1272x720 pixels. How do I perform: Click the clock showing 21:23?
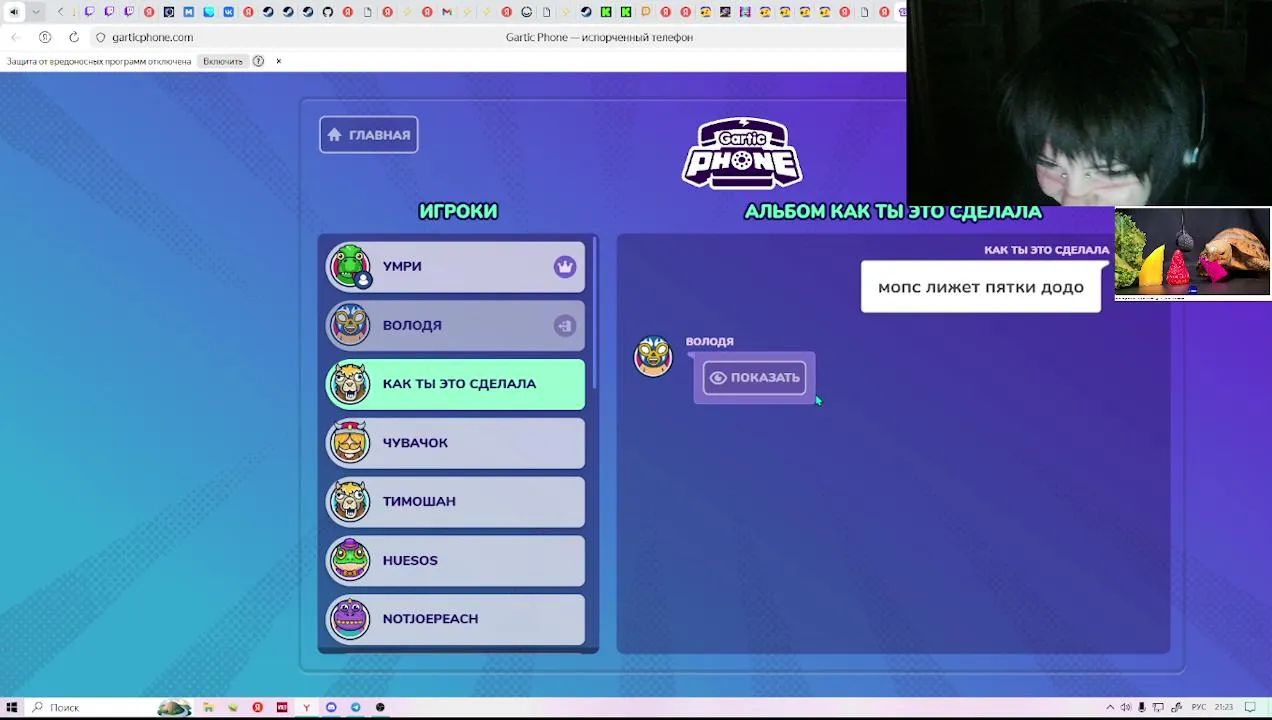pos(1225,708)
